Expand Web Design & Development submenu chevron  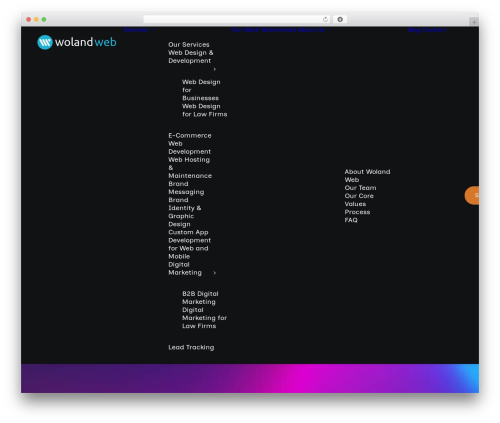point(215,69)
